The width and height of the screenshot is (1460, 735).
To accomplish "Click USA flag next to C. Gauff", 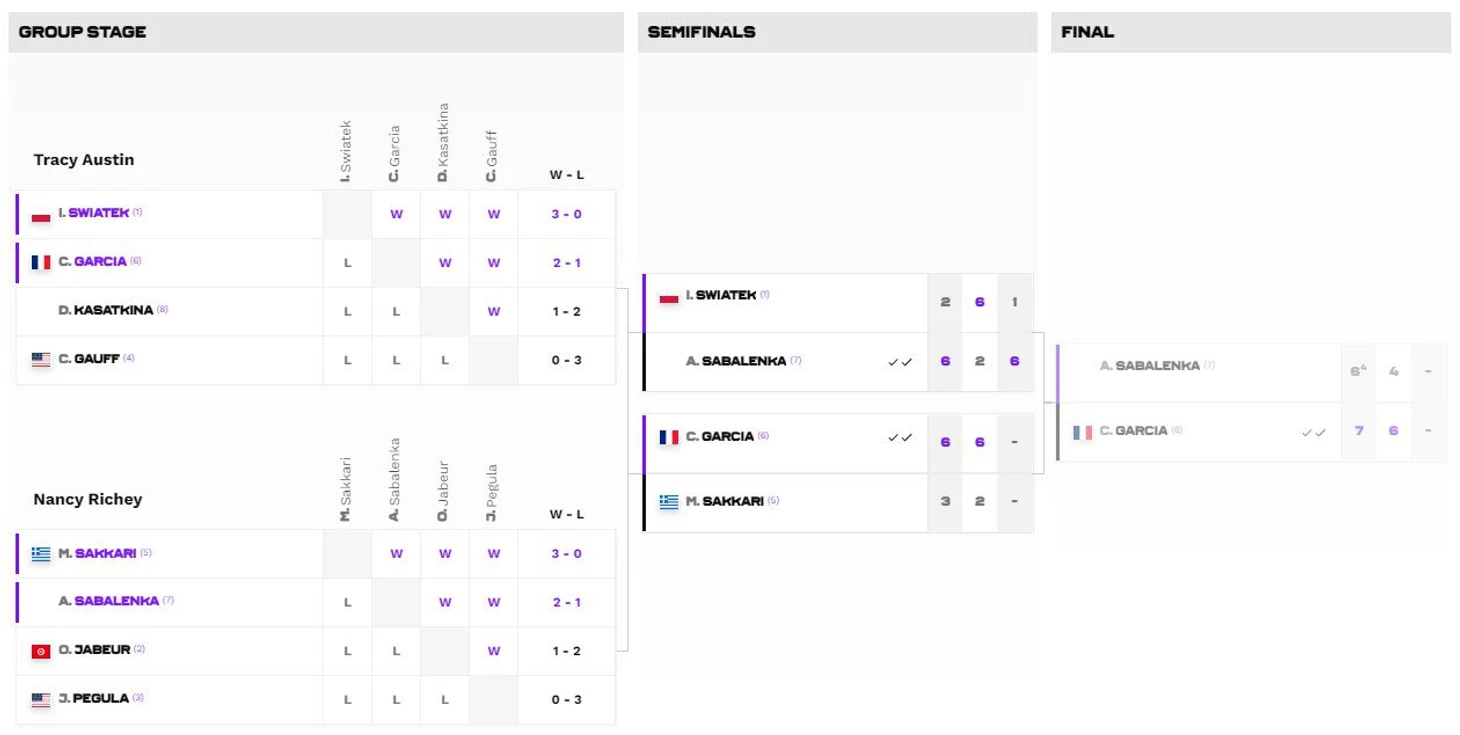I will (41, 360).
